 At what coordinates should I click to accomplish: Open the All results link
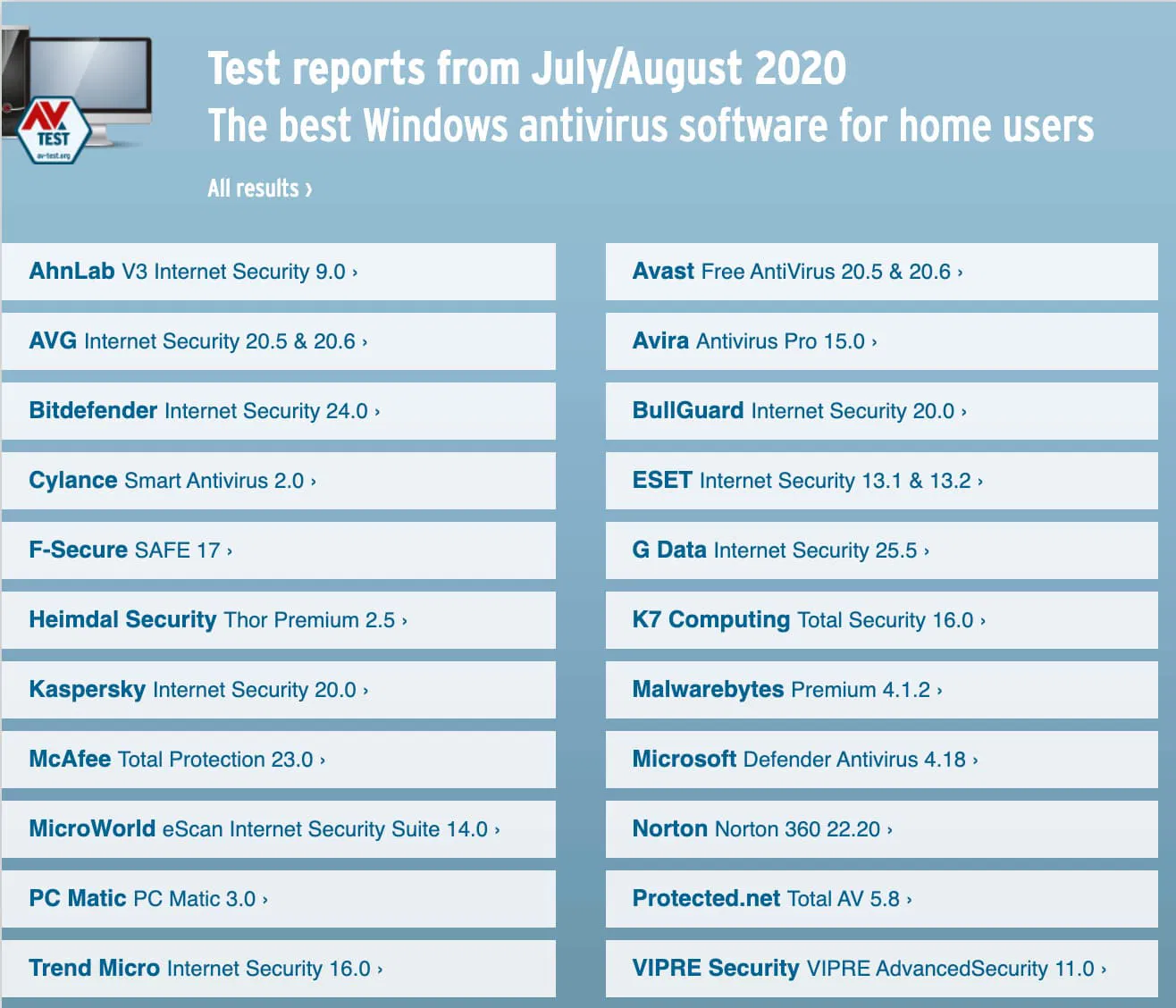258,188
